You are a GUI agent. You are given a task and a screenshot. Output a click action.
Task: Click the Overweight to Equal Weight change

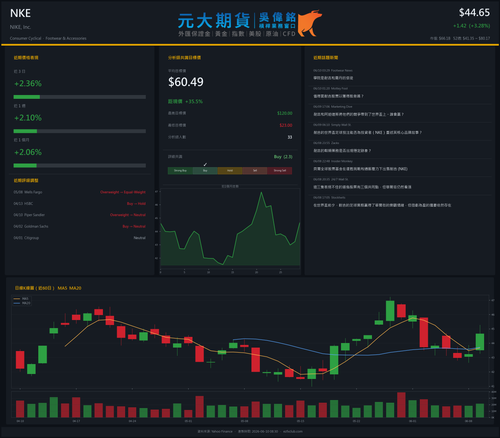point(123,192)
